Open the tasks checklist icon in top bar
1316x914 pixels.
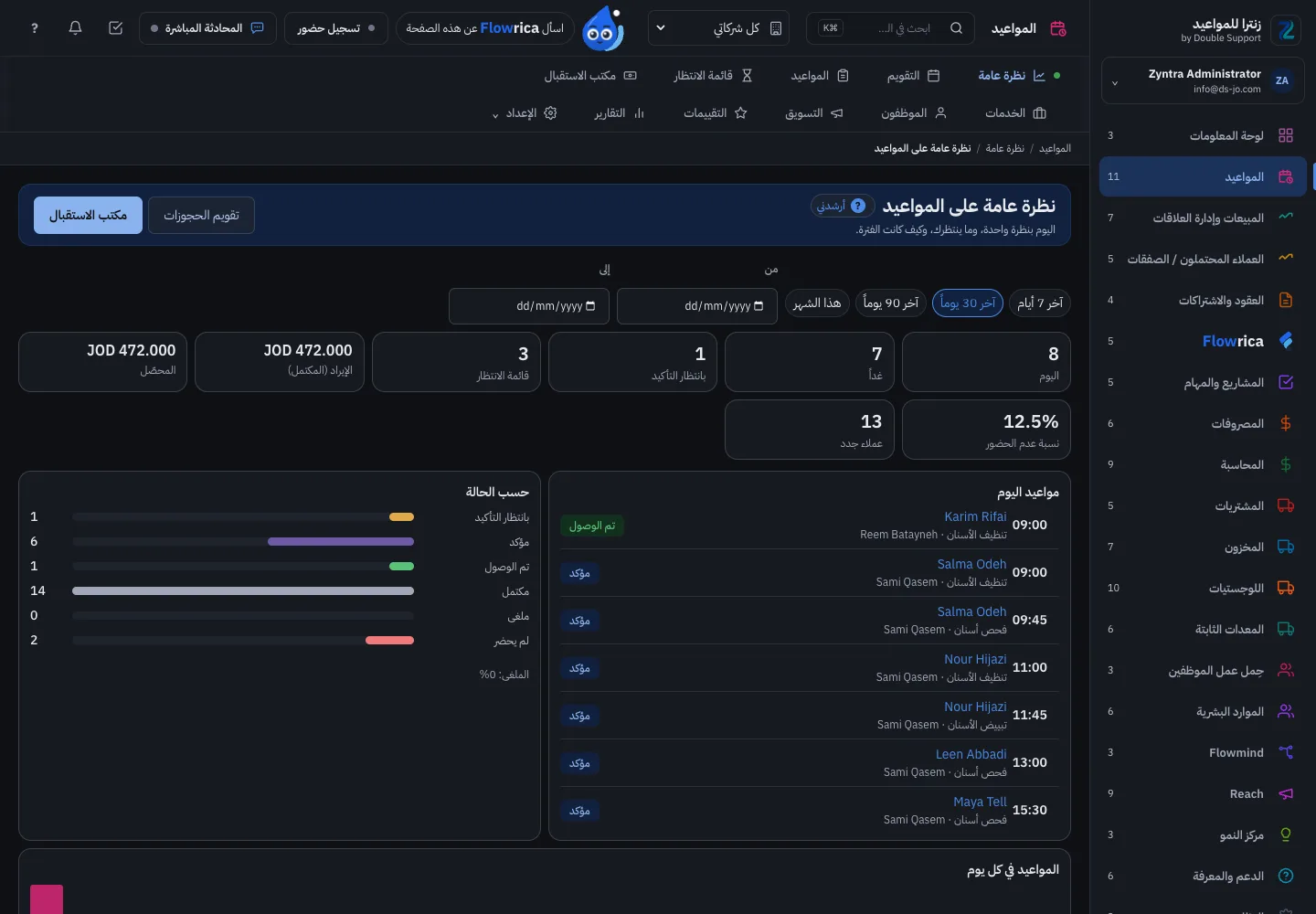click(x=116, y=28)
